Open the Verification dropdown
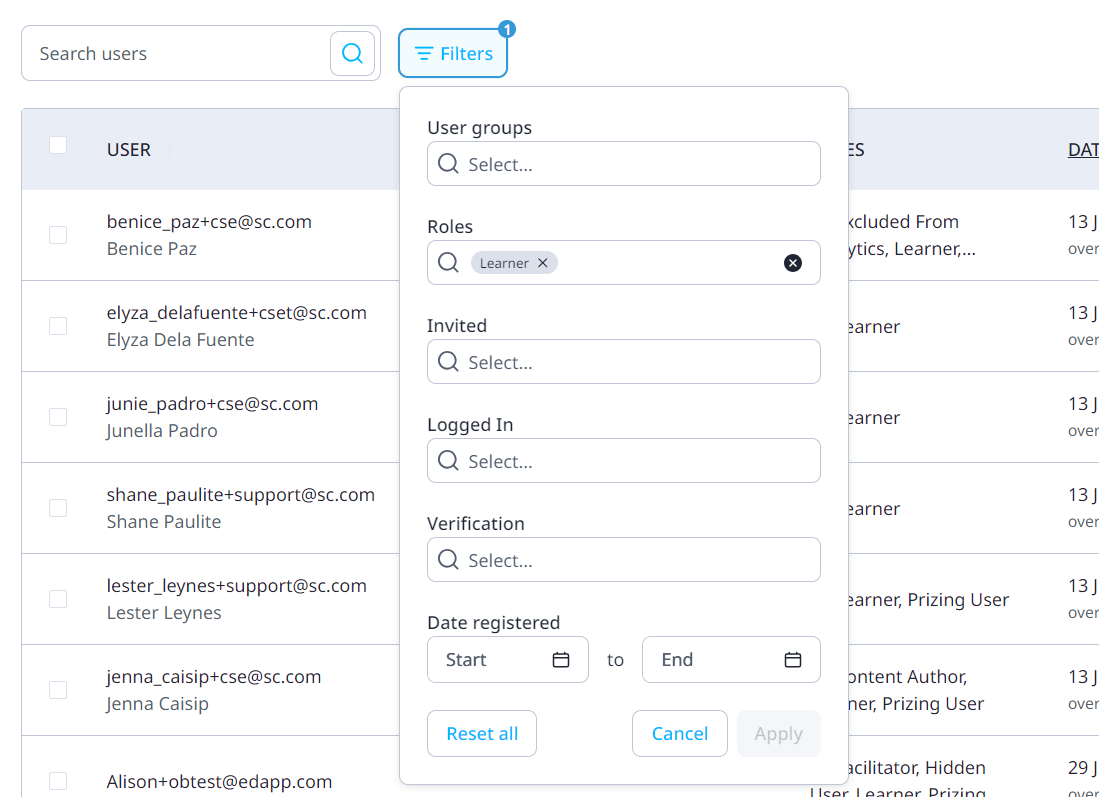 pyautogui.click(x=623, y=559)
